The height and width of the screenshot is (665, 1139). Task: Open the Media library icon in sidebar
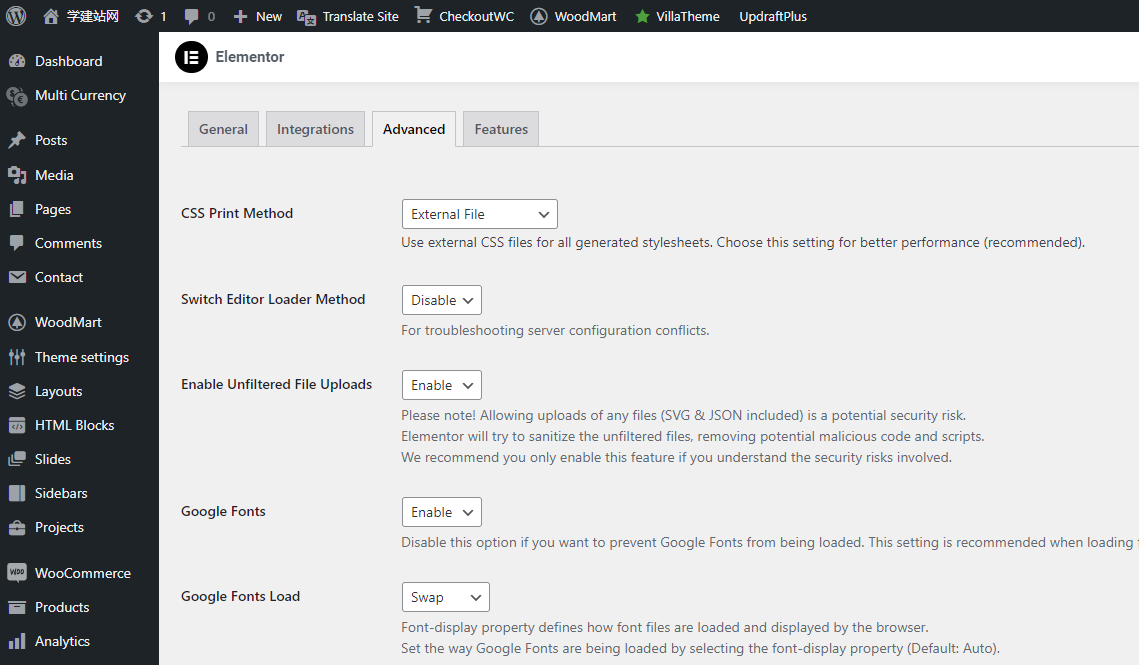pyautogui.click(x=17, y=175)
